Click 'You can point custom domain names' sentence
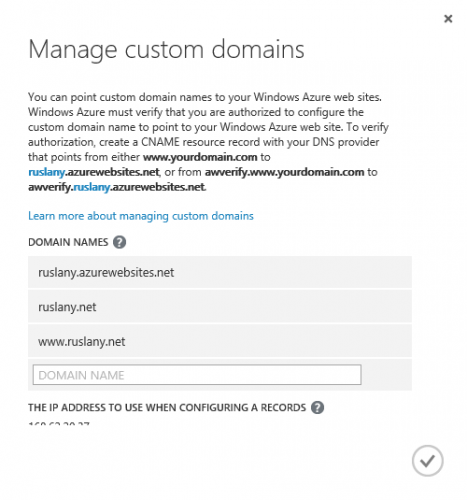The height and width of the screenshot is (500, 467). (x=205, y=97)
